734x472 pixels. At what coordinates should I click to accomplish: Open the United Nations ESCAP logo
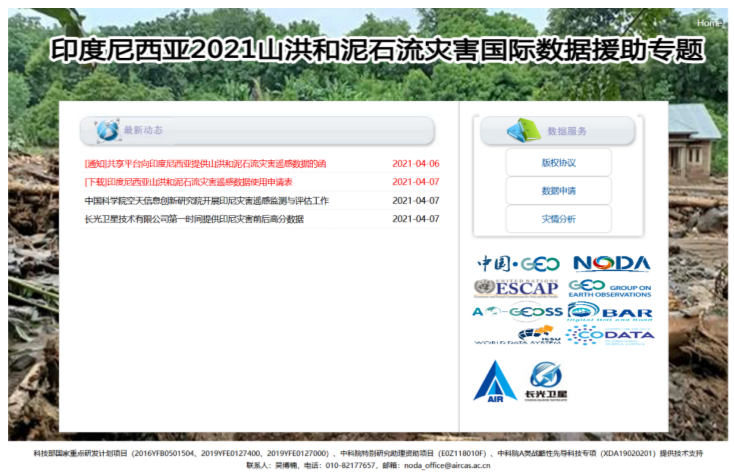tap(516, 288)
